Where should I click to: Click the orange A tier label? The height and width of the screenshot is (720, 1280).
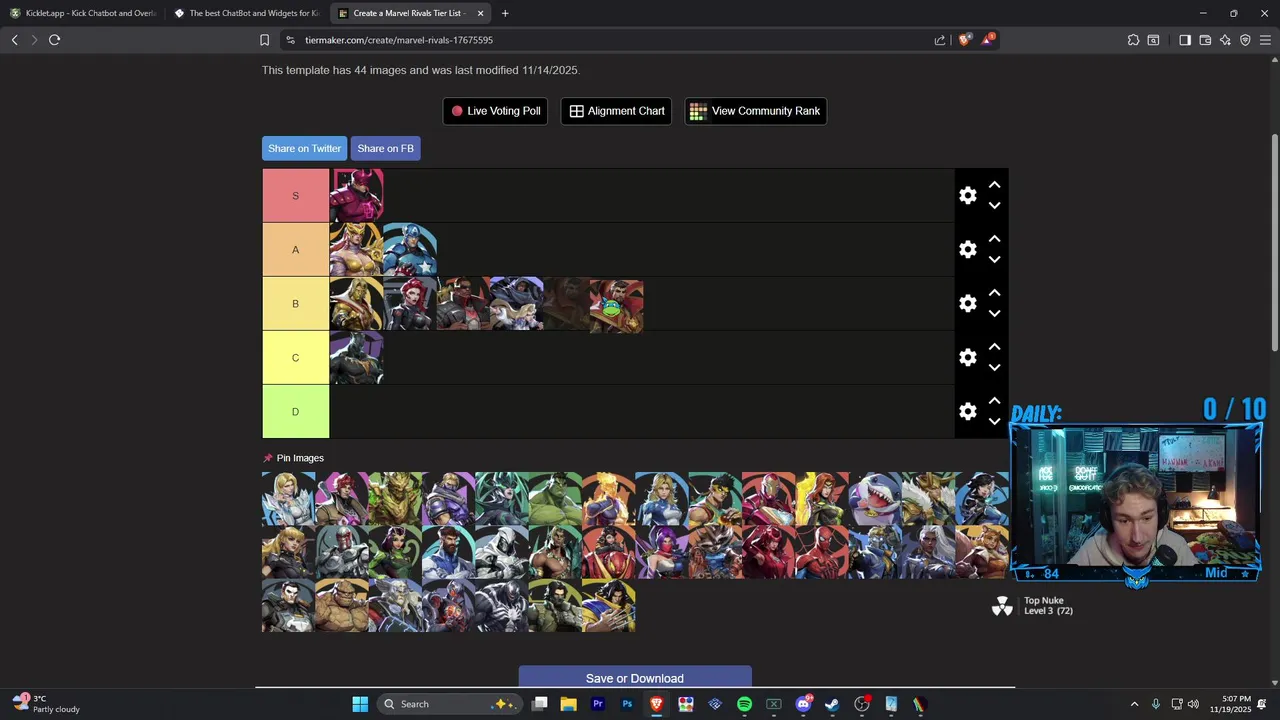click(295, 250)
